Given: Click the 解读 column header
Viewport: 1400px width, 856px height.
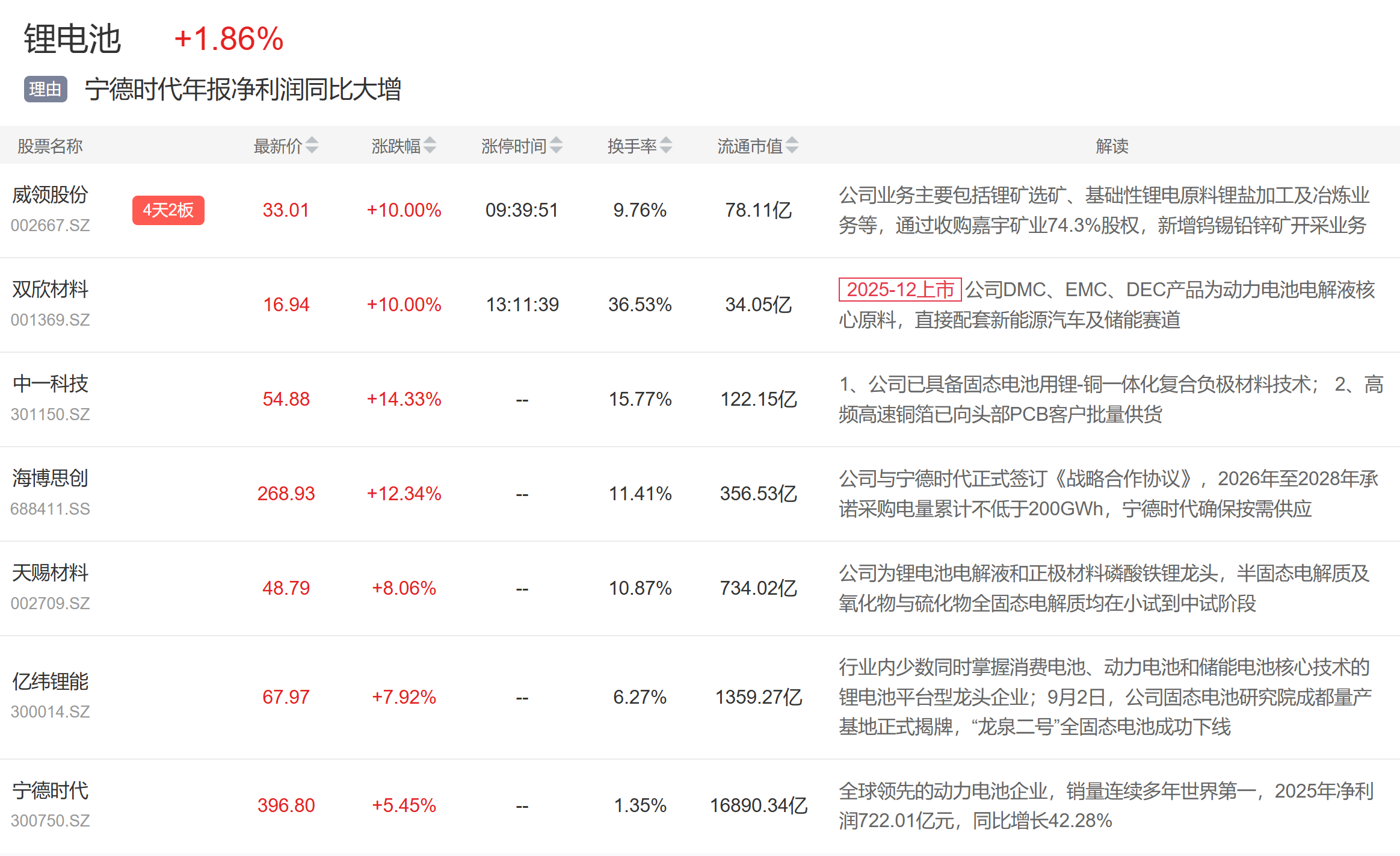Looking at the screenshot, I should [1111, 146].
